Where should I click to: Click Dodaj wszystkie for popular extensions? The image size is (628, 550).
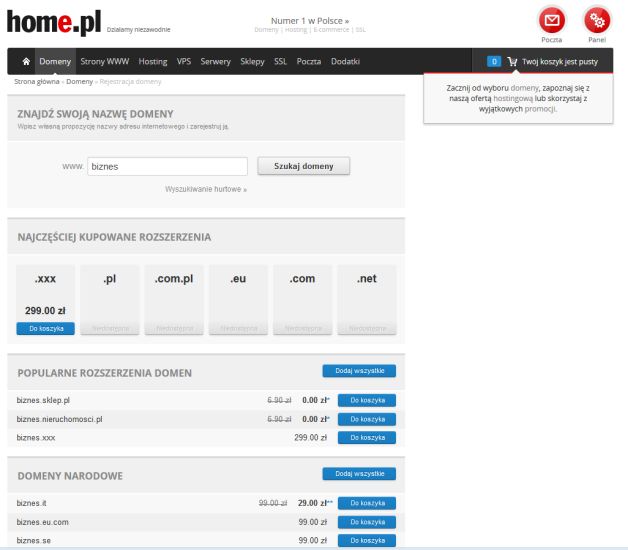pyautogui.click(x=359, y=371)
